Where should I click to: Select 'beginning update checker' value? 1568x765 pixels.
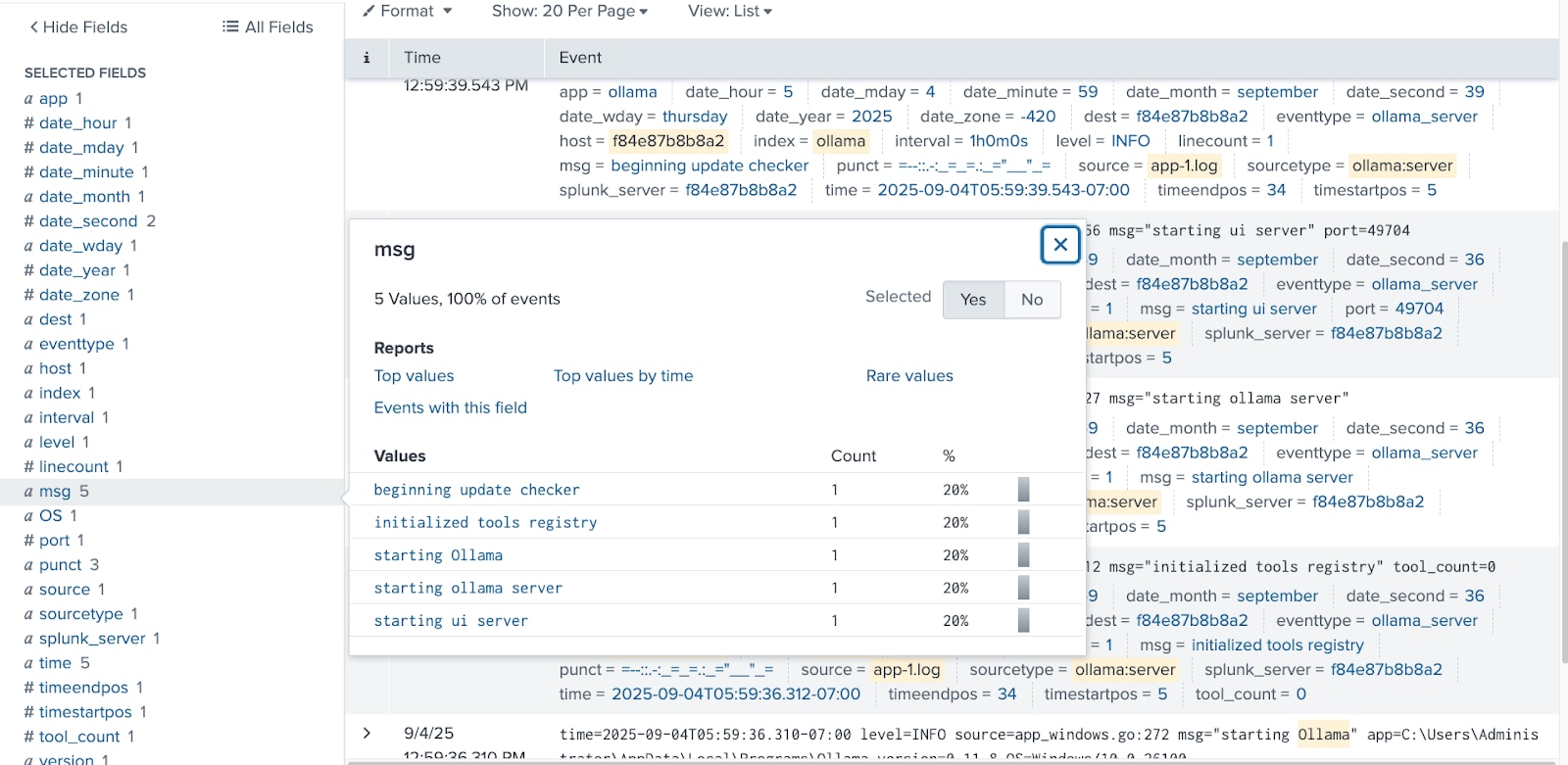point(476,490)
